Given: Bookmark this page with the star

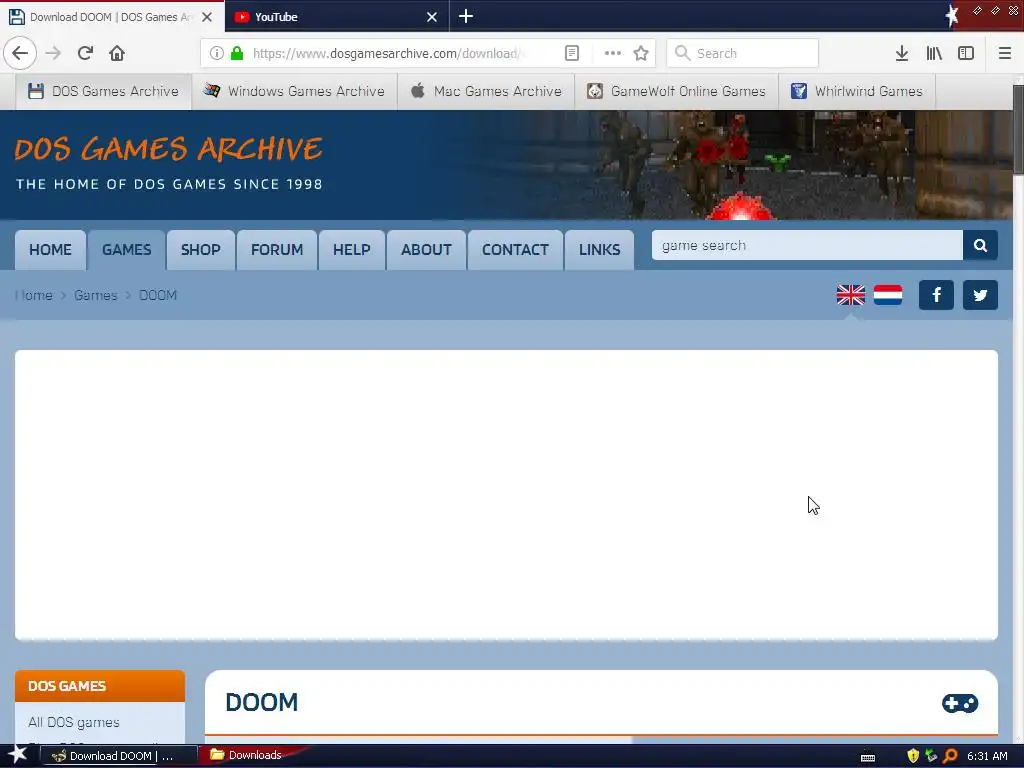Looking at the screenshot, I should pyautogui.click(x=641, y=53).
